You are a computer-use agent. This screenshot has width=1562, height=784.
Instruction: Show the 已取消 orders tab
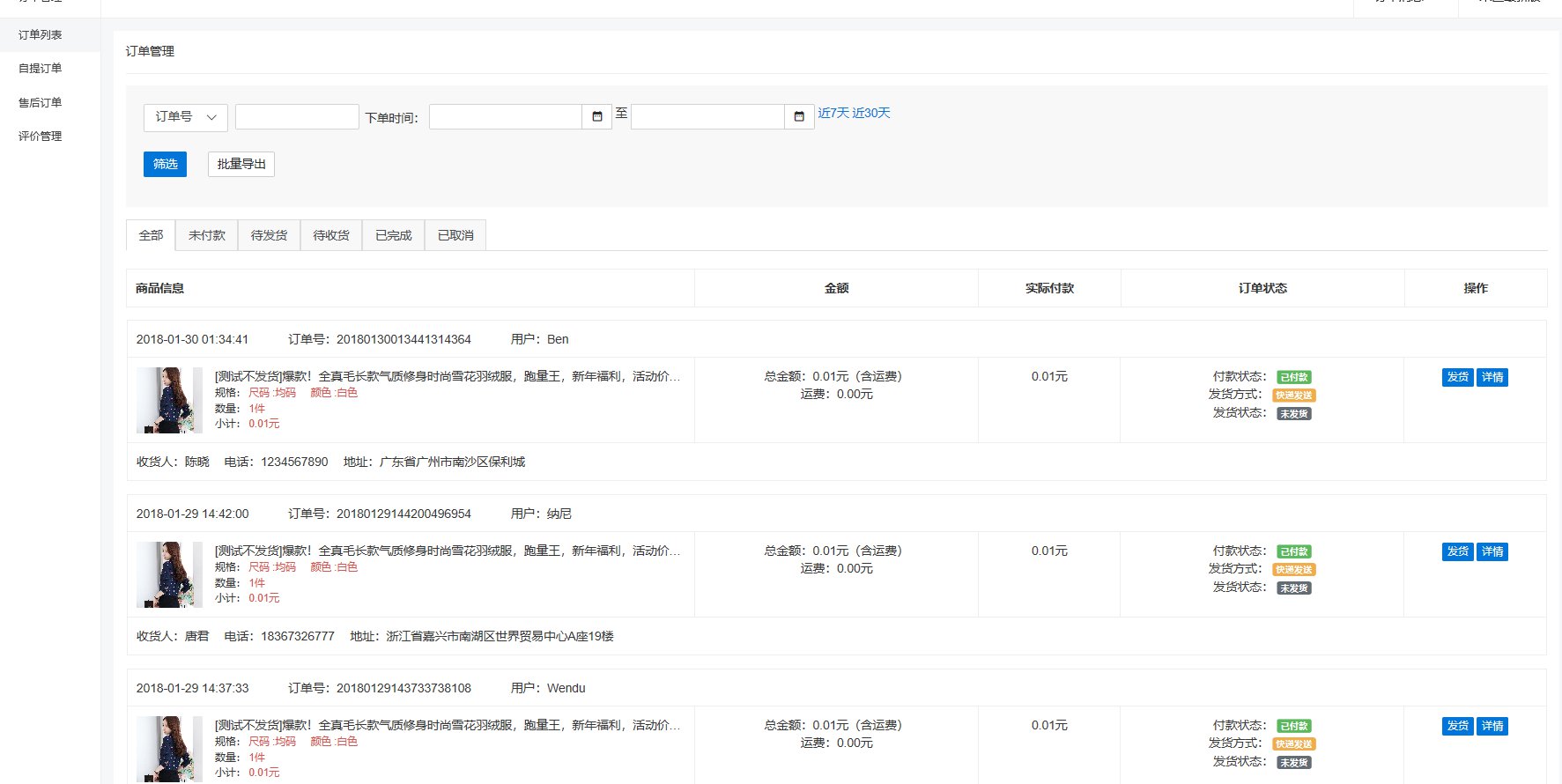(x=455, y=236)
